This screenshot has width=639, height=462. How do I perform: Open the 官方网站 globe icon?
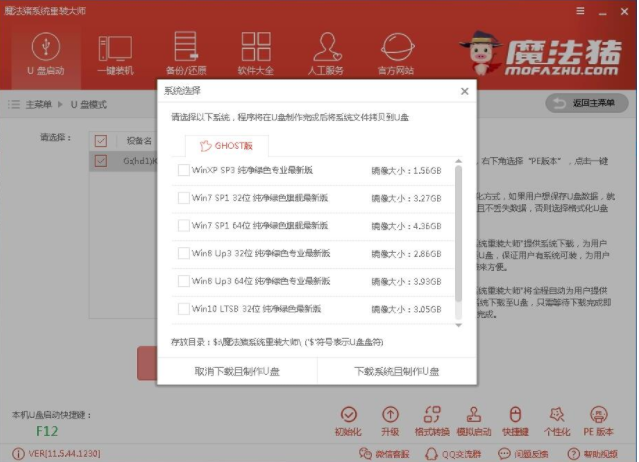(x=397, y=46)
